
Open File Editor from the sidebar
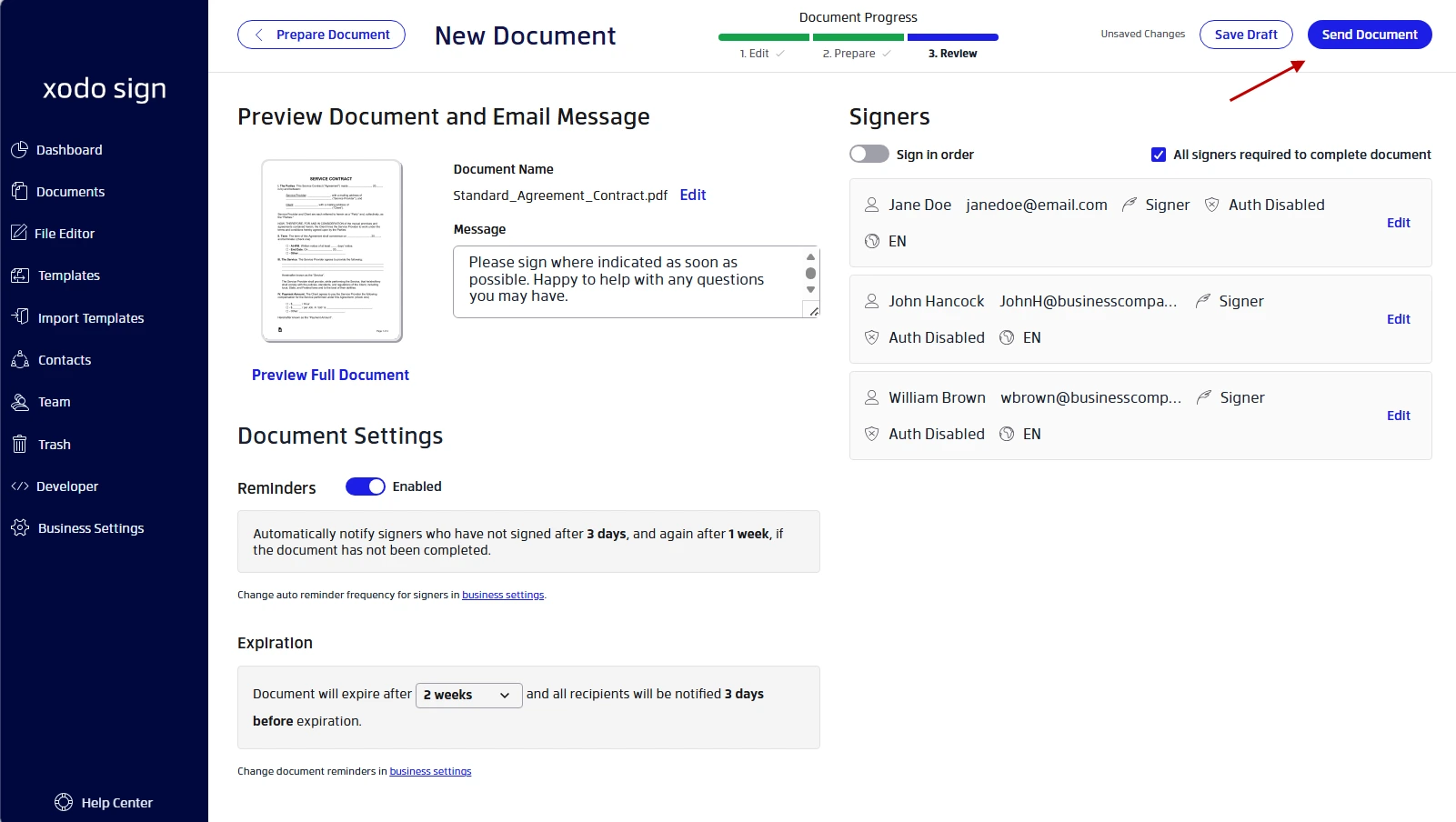point(64,233)
